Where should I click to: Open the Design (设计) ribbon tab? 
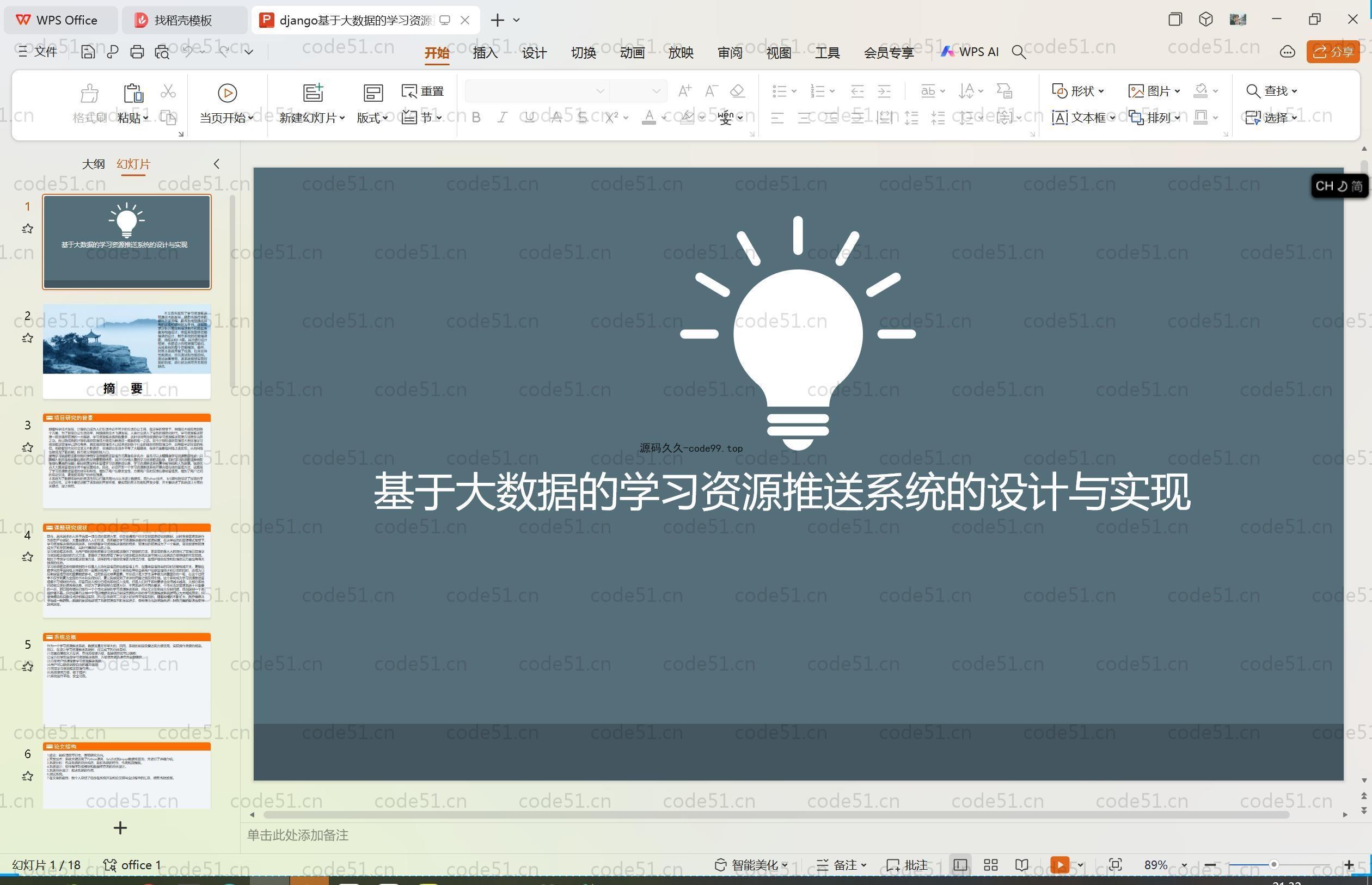(x=534, y=53)
